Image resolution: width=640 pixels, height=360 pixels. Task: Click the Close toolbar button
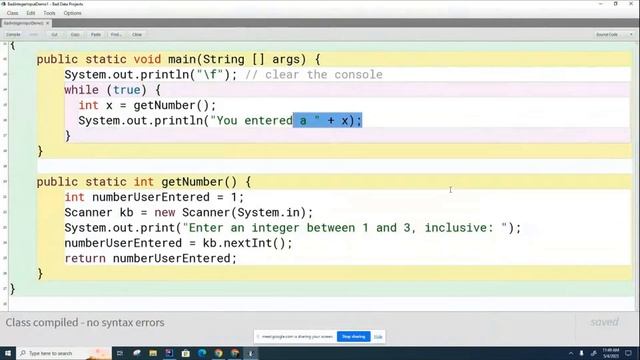(x=137, y=35)
